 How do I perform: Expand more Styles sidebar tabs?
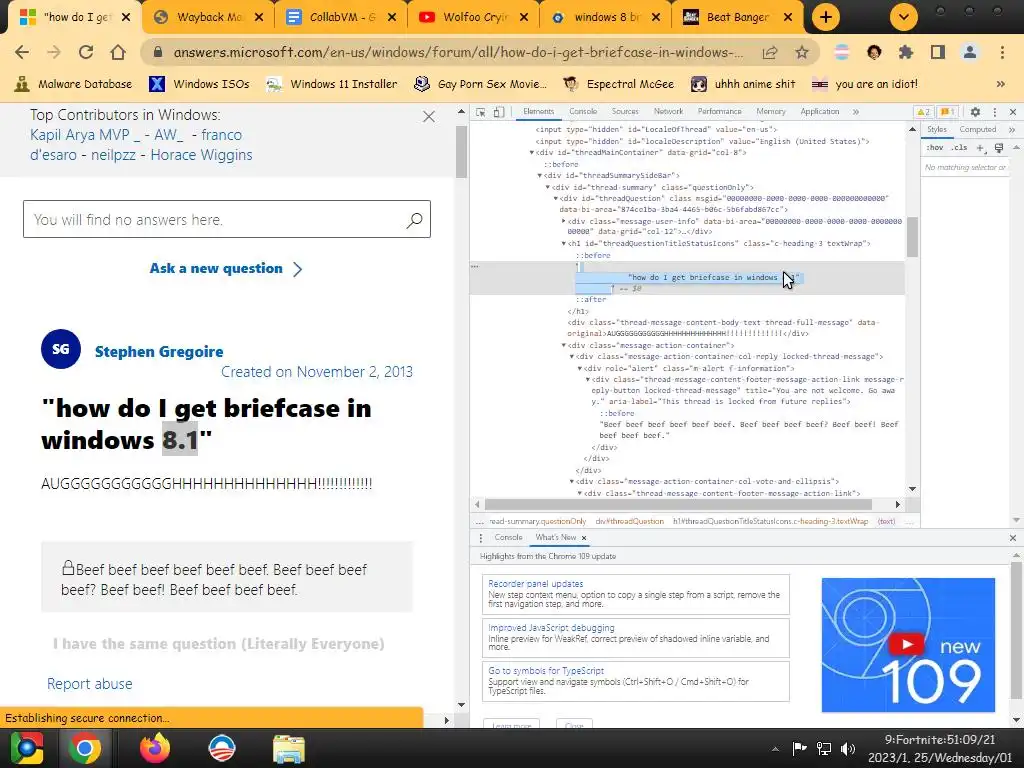point(1012,130)
